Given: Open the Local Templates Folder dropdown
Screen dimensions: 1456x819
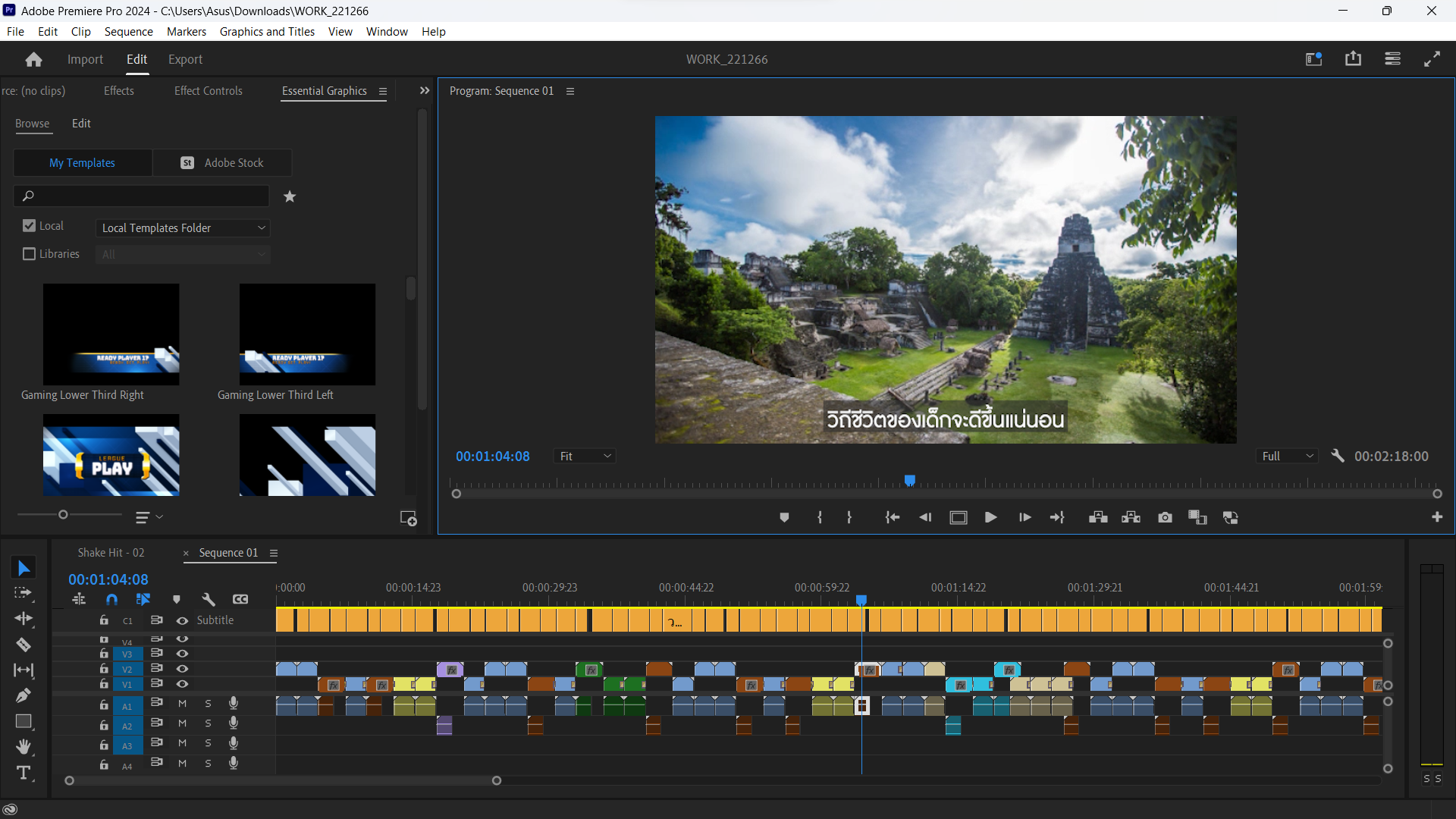Looking at the screenshot, I should tap(183, 228).
